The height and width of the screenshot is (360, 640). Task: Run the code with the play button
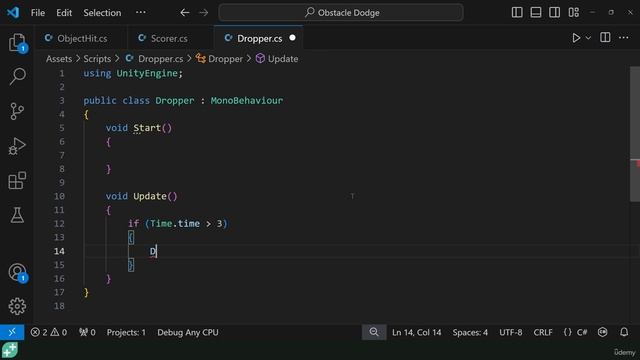[576, 38]
